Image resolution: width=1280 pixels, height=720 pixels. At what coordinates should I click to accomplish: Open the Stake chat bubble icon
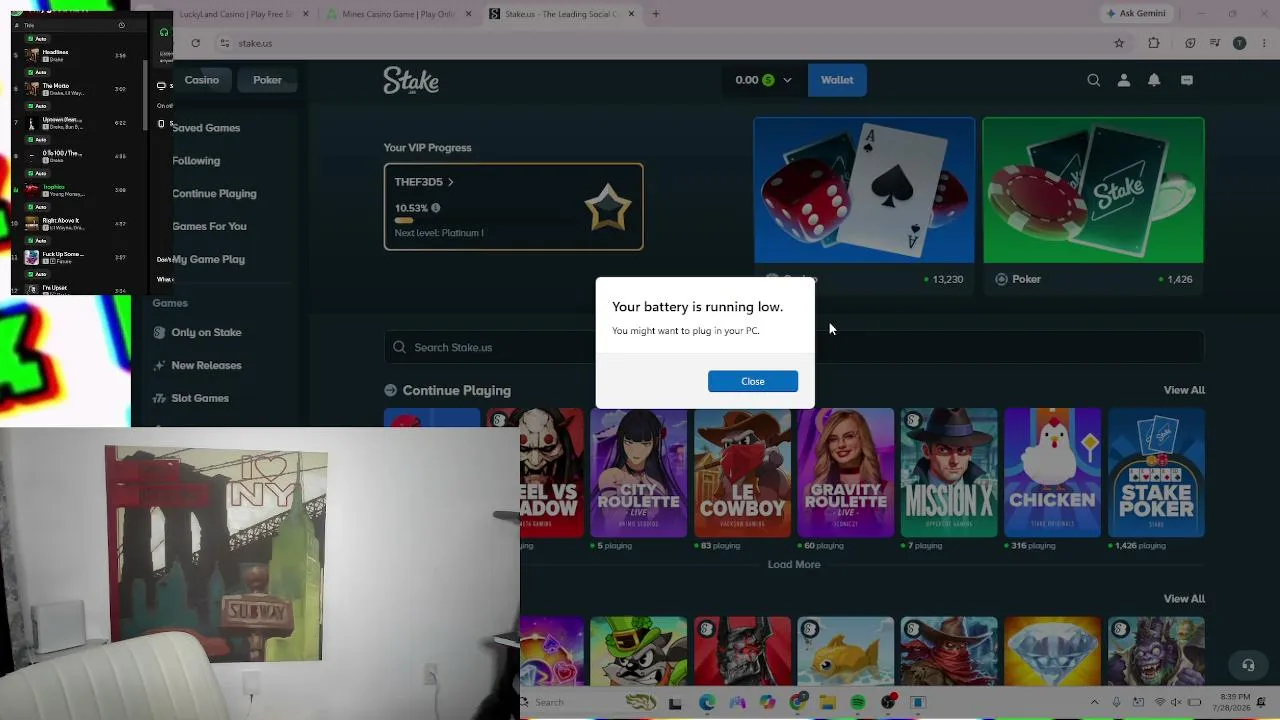[1187, 80]
